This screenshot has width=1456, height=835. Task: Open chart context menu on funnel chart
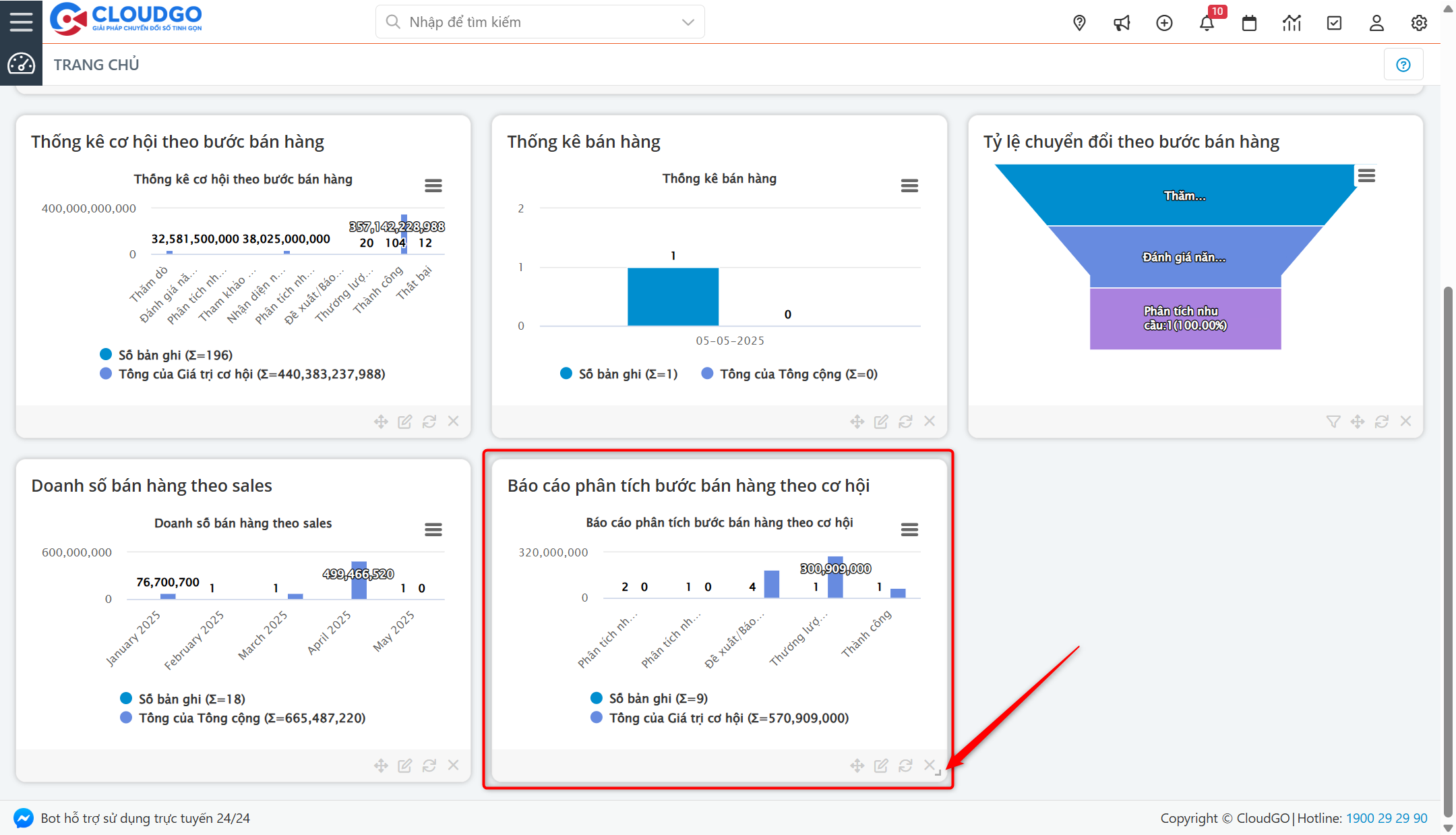[x=1366, y=176]
